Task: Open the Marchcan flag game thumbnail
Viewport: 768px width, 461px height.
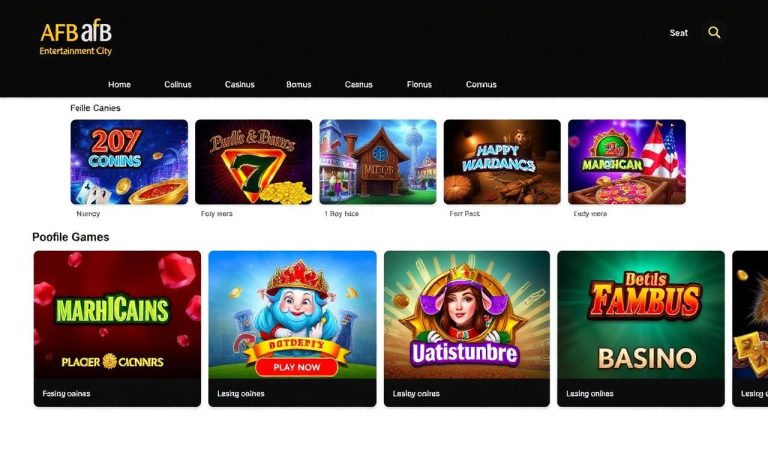Action: [x=627, y=162]
